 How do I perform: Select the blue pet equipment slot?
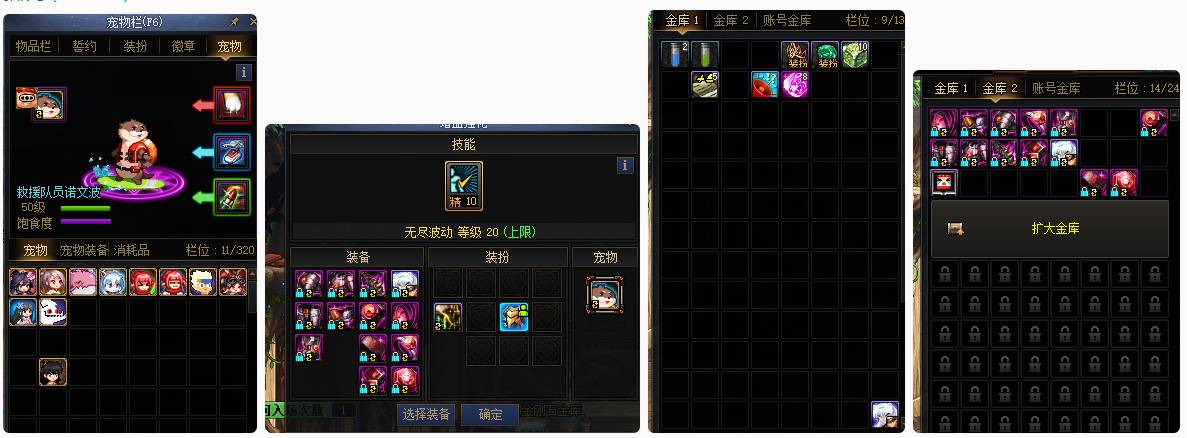click(x=232, y=151)
